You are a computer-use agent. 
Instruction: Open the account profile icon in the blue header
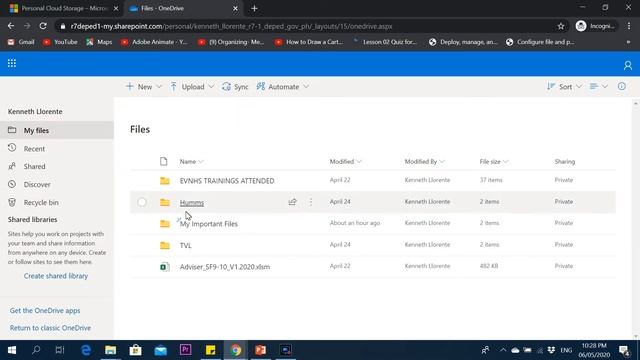pos(628,65)
